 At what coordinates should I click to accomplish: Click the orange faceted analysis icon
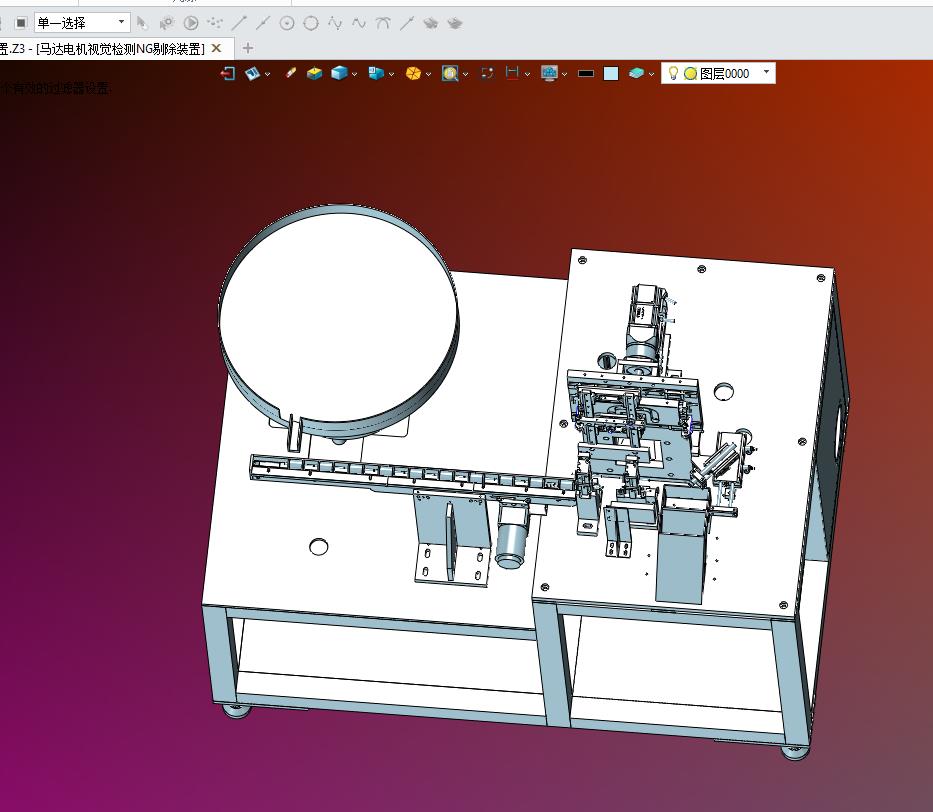(x=413, y=73)
